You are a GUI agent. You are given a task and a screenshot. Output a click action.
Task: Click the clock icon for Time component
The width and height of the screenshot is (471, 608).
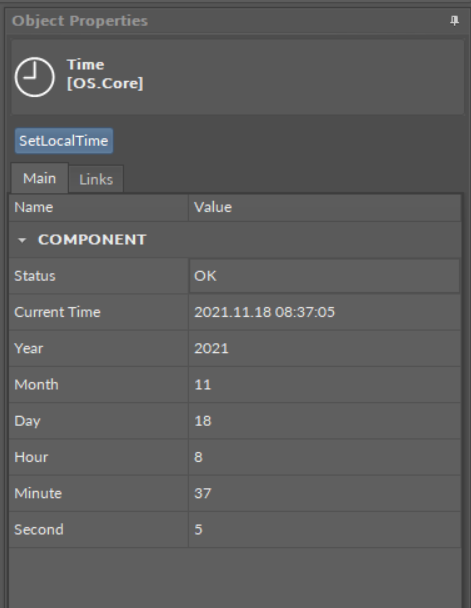point(35,77)
